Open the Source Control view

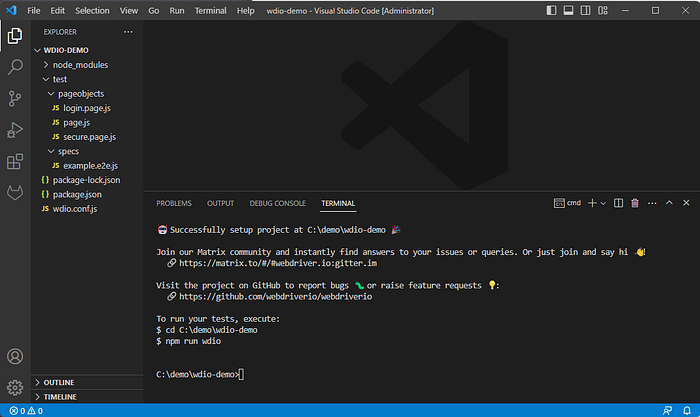[x=15, y=99]
